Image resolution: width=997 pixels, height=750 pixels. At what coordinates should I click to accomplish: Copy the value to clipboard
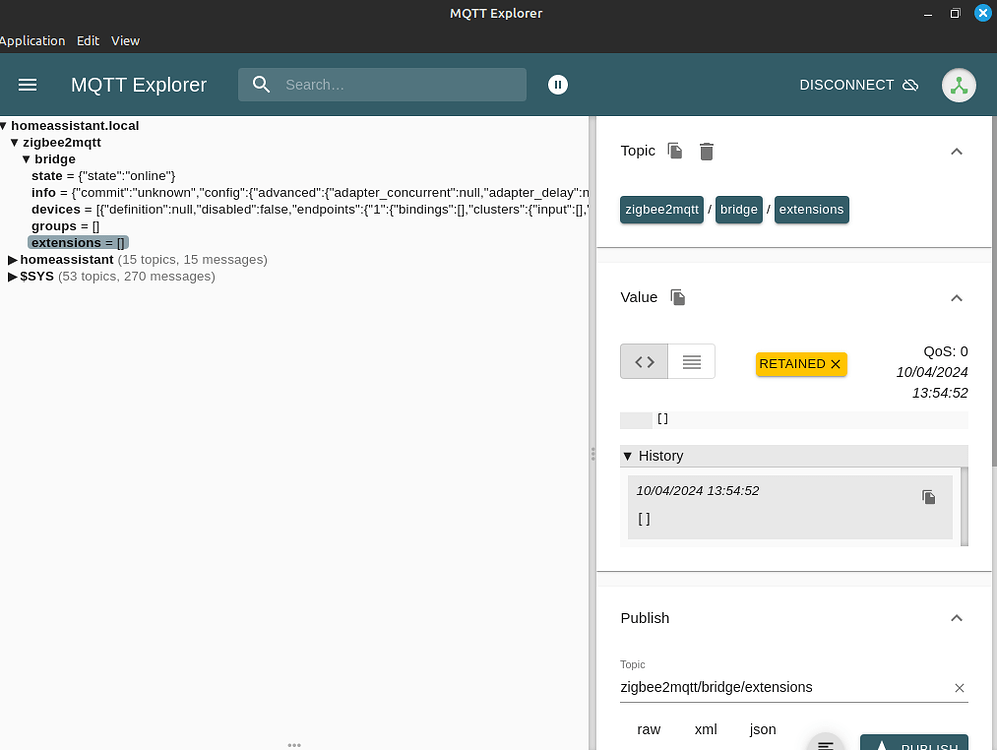[678, 297]
